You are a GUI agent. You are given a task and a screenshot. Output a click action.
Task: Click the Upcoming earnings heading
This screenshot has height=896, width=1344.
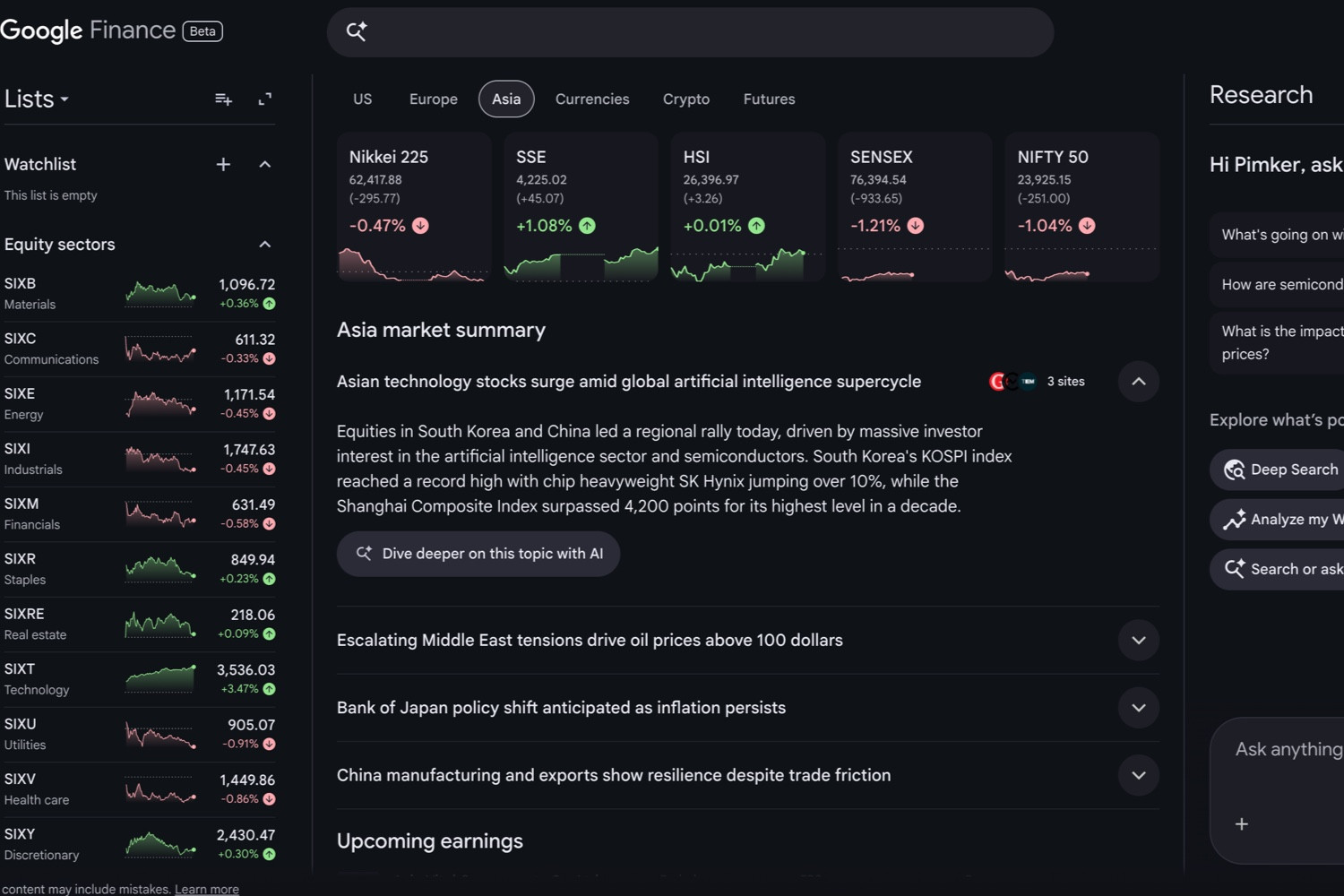(430, 841)
